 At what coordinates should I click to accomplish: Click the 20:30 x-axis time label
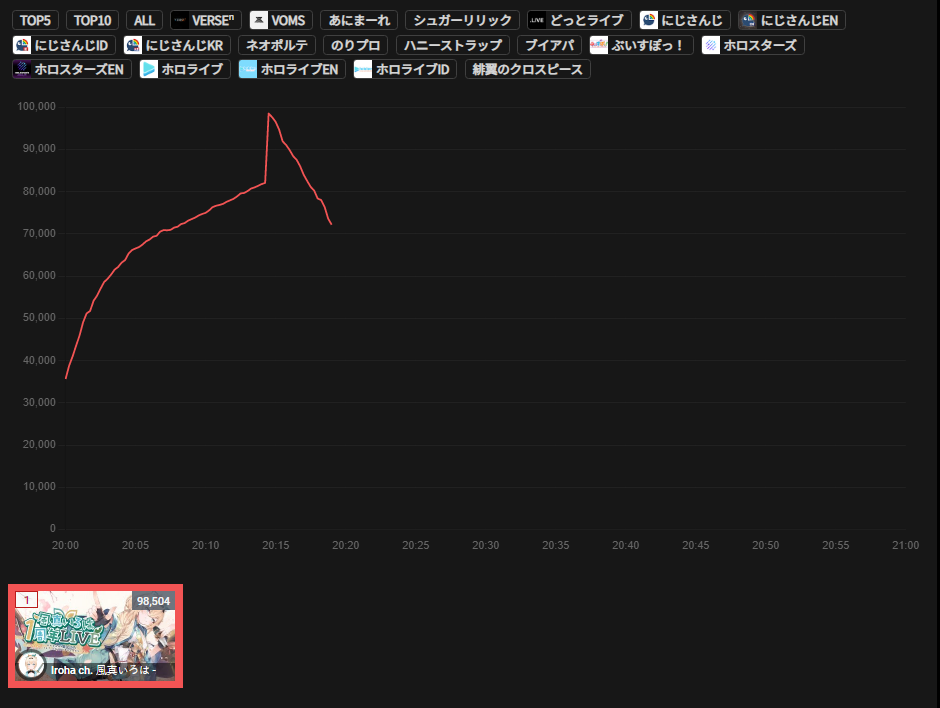coord(486,545)
